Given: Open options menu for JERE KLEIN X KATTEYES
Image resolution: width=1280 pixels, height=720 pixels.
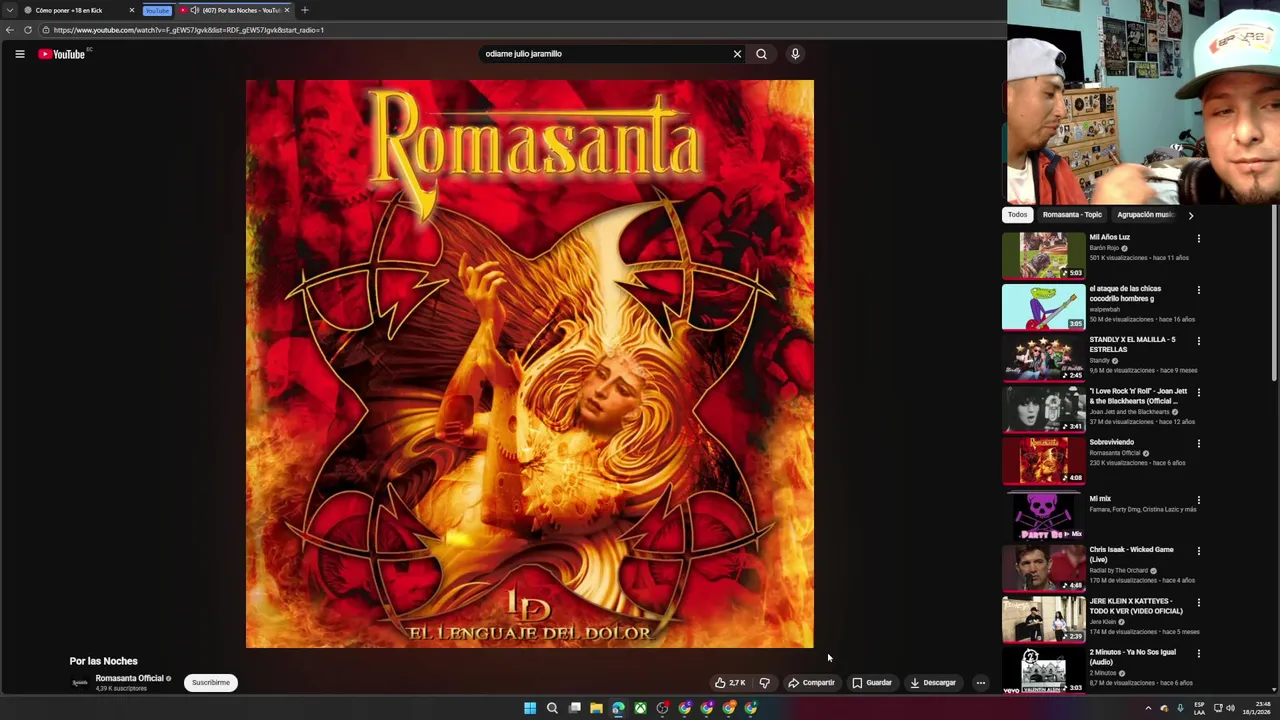Looking at the screenshot, I should [x=1198, y=603].
